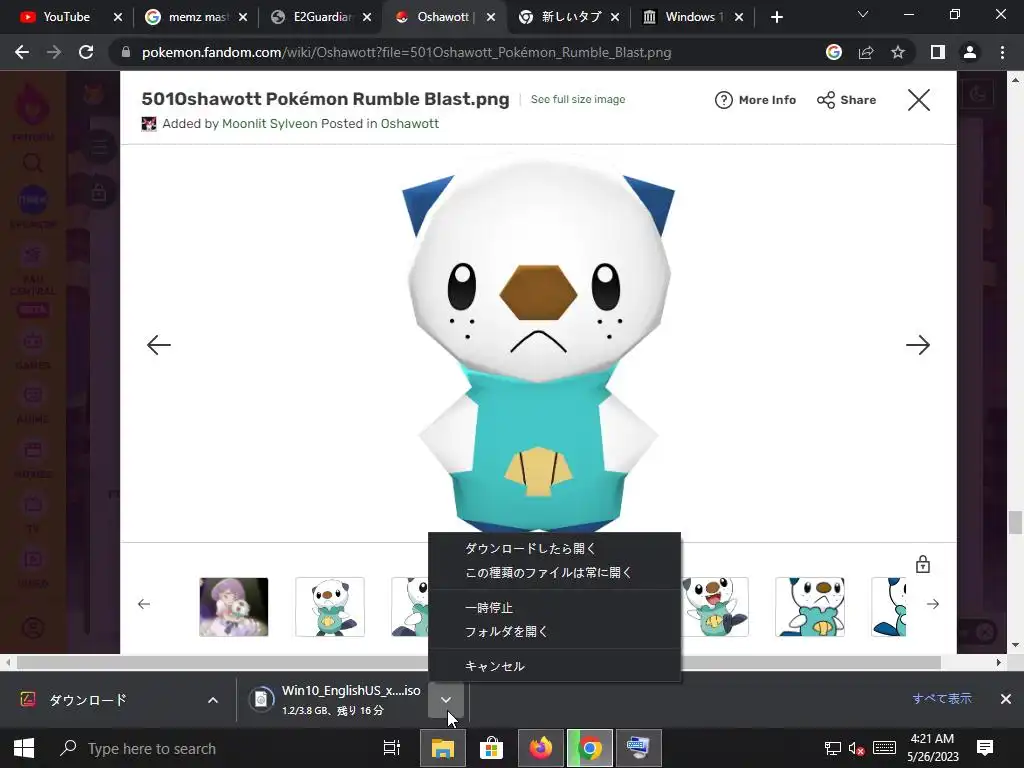The height and width of the screenshot is (768, 1024).
Task: Show the previous image in lightbox
Action: coord(159,345)
